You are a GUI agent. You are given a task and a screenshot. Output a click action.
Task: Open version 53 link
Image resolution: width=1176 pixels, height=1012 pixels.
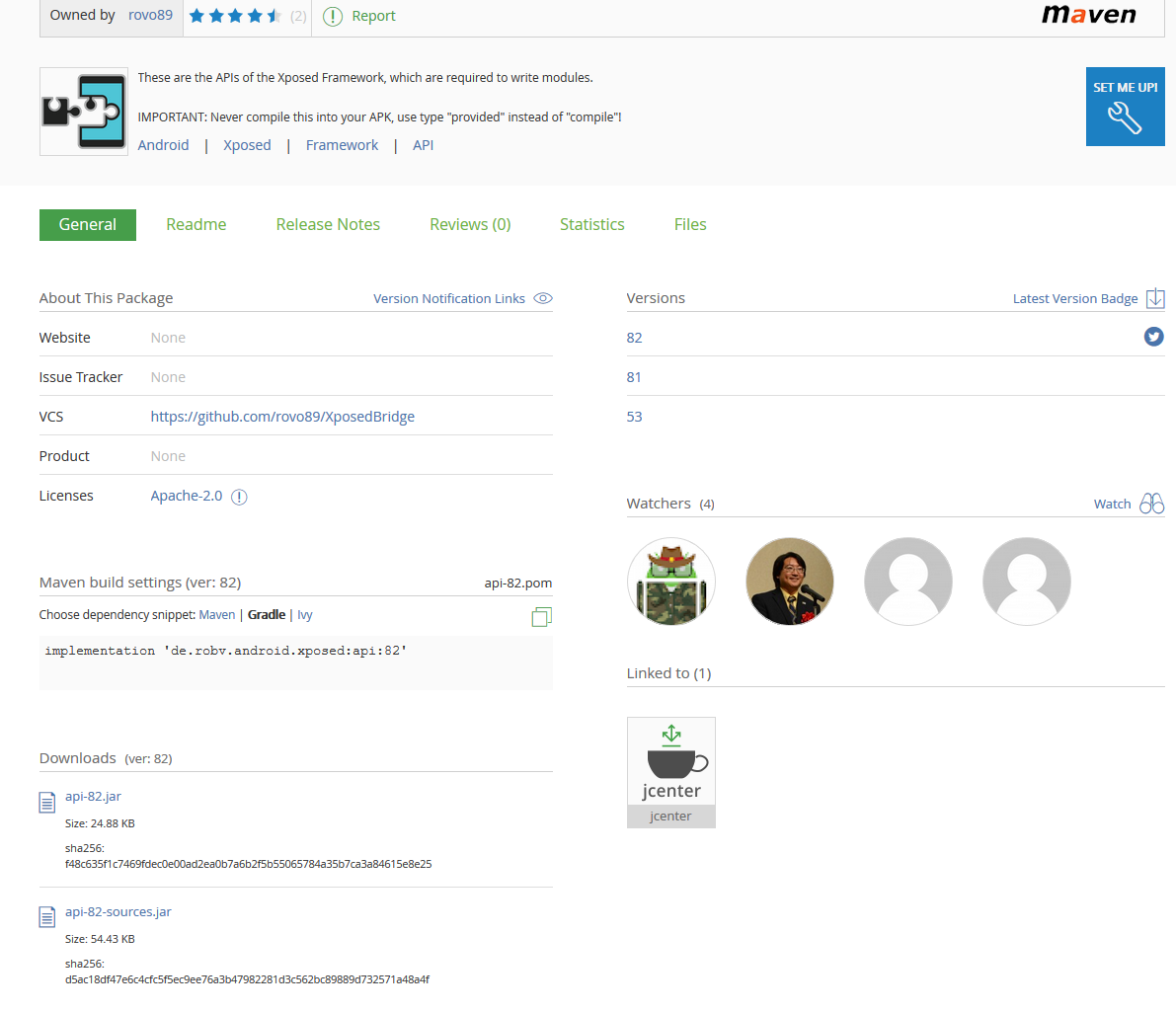tap(635, 417)
